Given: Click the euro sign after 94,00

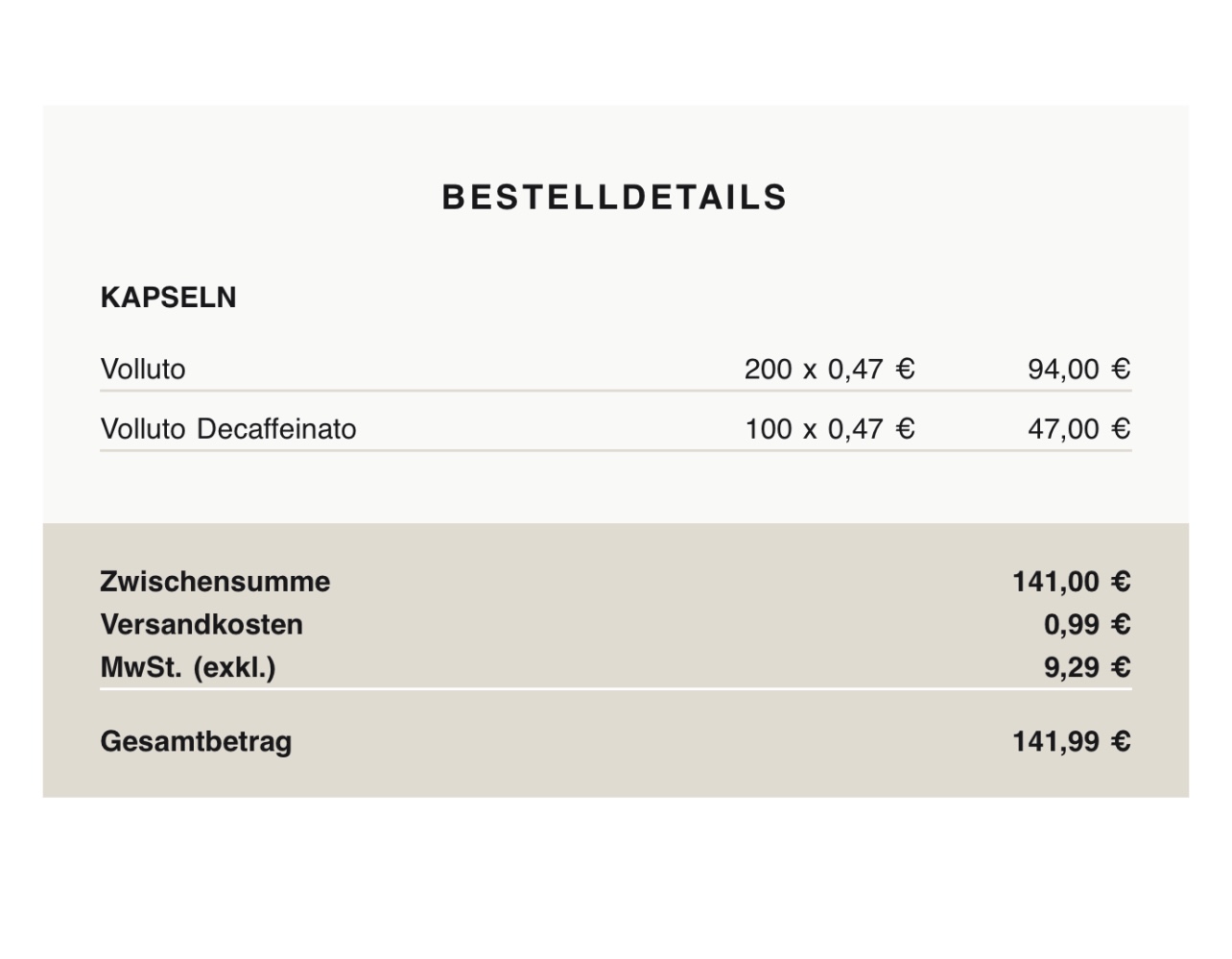Looking at the screenshot, I should pyautogui.click(x=1121, y=370).
